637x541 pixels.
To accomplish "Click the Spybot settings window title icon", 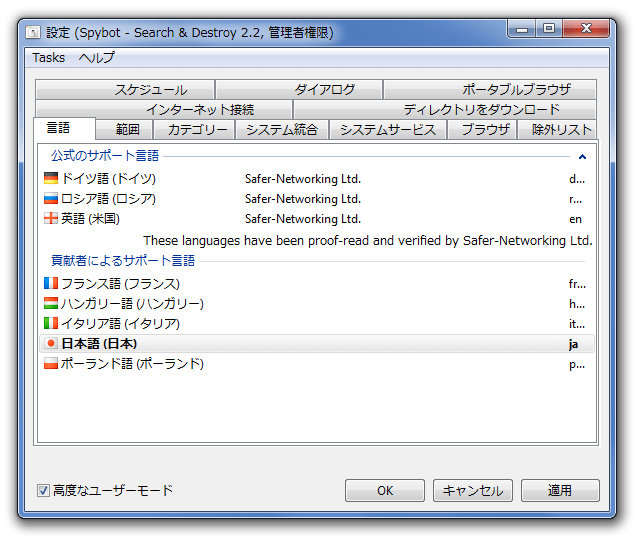I will click(x=33, y=32).
